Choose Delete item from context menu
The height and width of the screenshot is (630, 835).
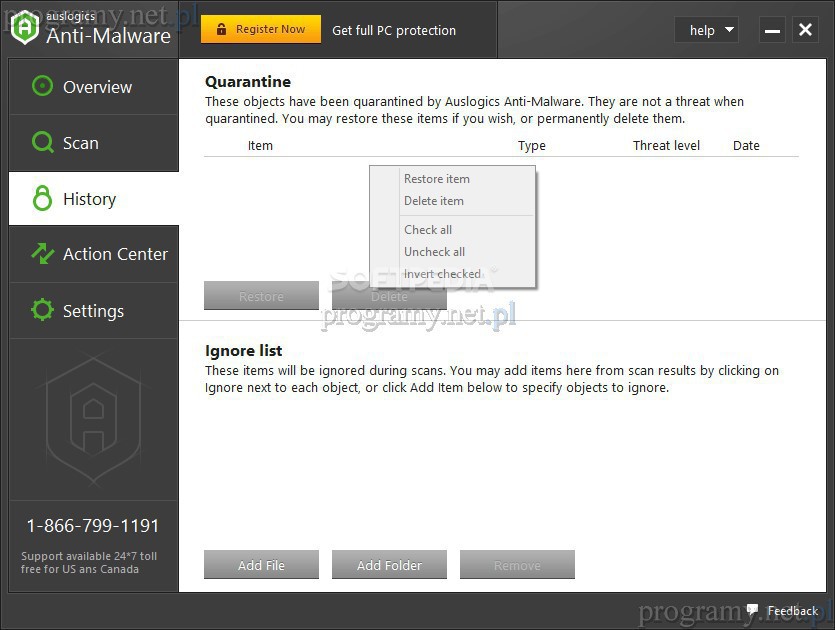pos(434,201)
